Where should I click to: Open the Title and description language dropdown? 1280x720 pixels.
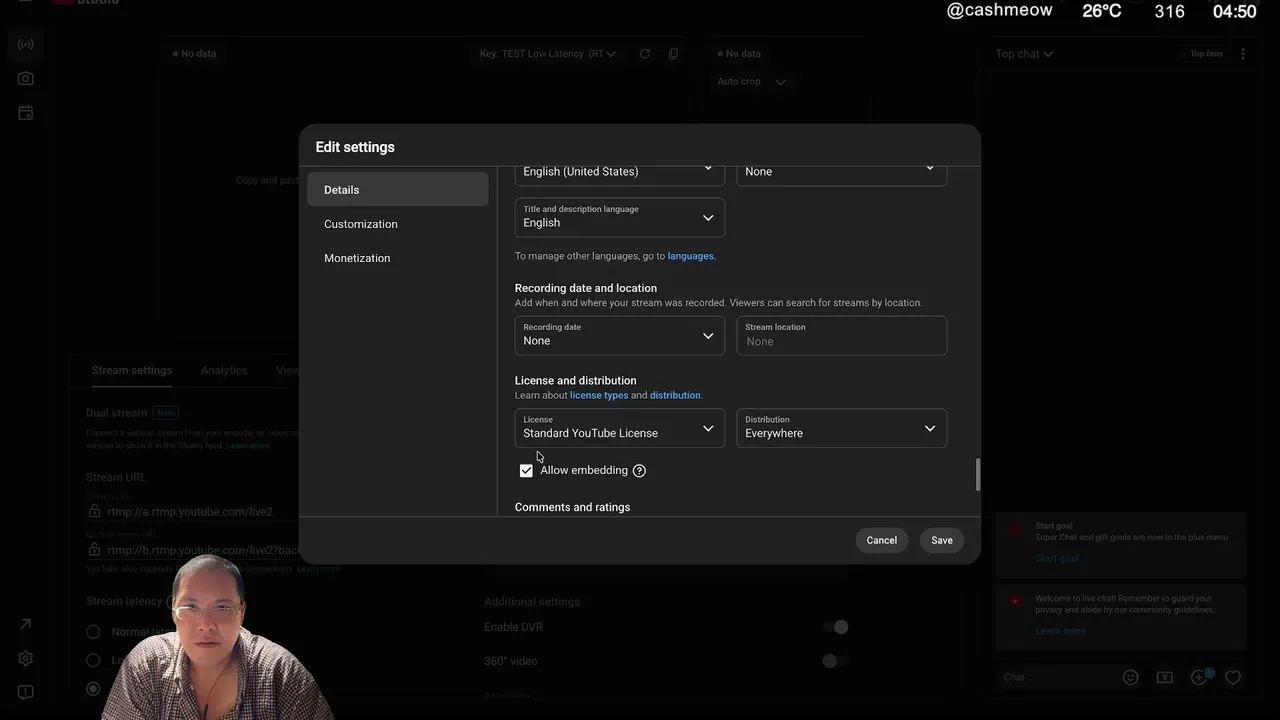click(x=620, y=217)
